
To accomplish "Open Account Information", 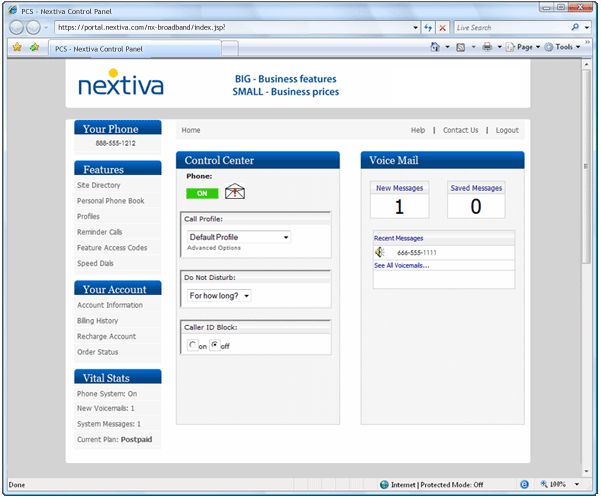I will point(110,305).
